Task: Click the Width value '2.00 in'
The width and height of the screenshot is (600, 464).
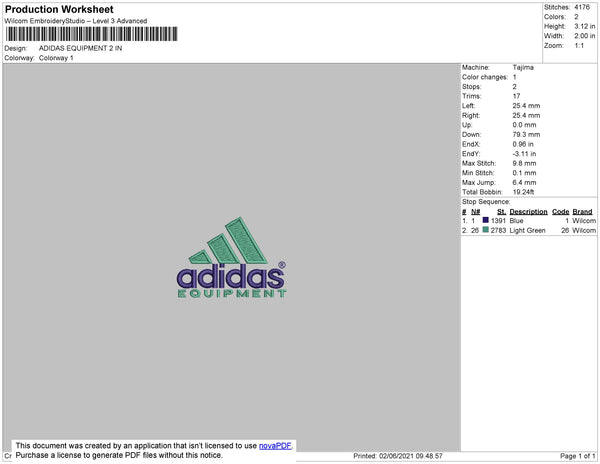Action: 585,36
